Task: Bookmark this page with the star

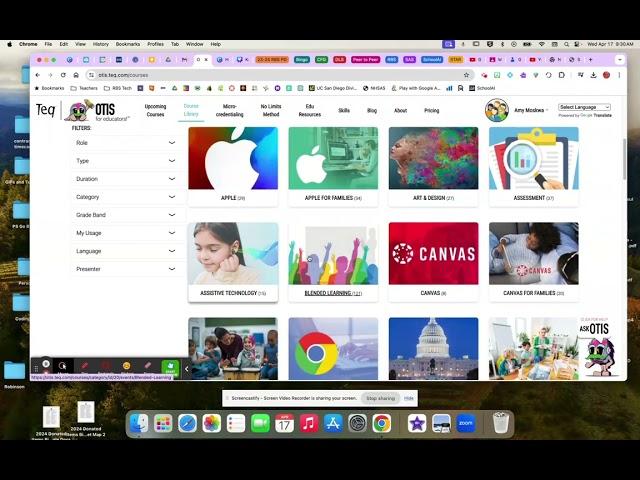Action: click(x=466, y=75)
